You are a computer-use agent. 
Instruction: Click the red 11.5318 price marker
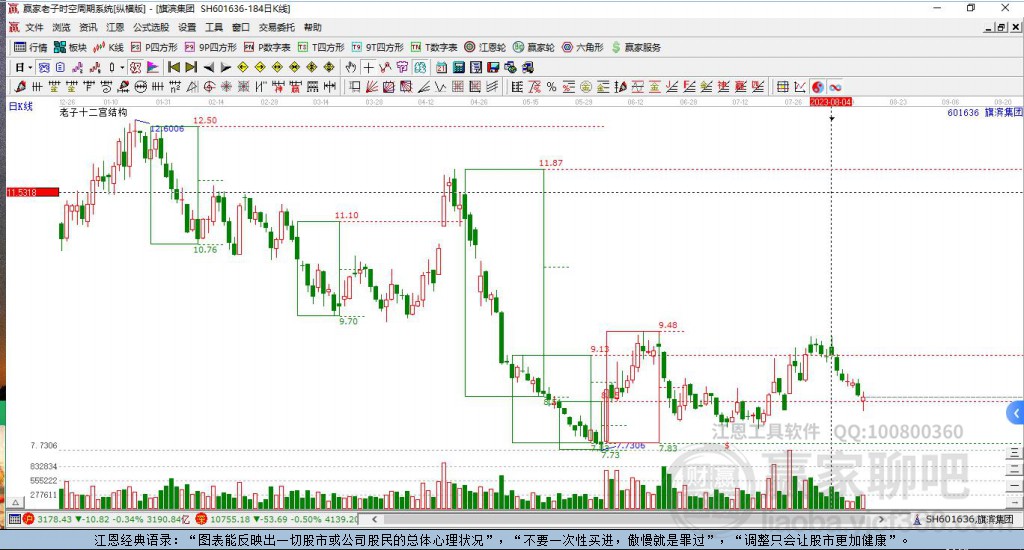click(x=33, y=192)
